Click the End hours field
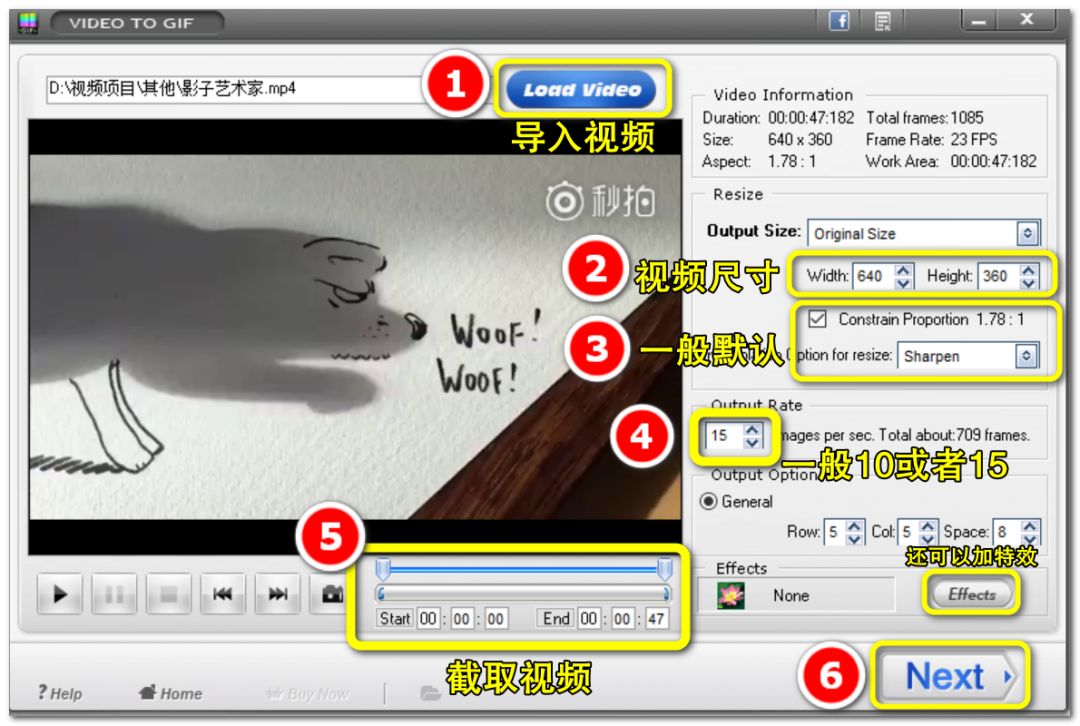Image resolution: width=1080 pixels, height=726 pixels. (588, 619)
